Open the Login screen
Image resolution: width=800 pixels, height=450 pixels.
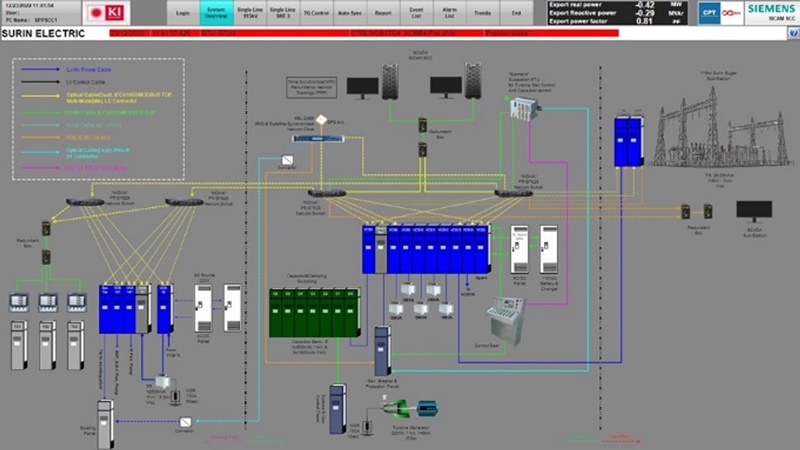coord(182,14)
